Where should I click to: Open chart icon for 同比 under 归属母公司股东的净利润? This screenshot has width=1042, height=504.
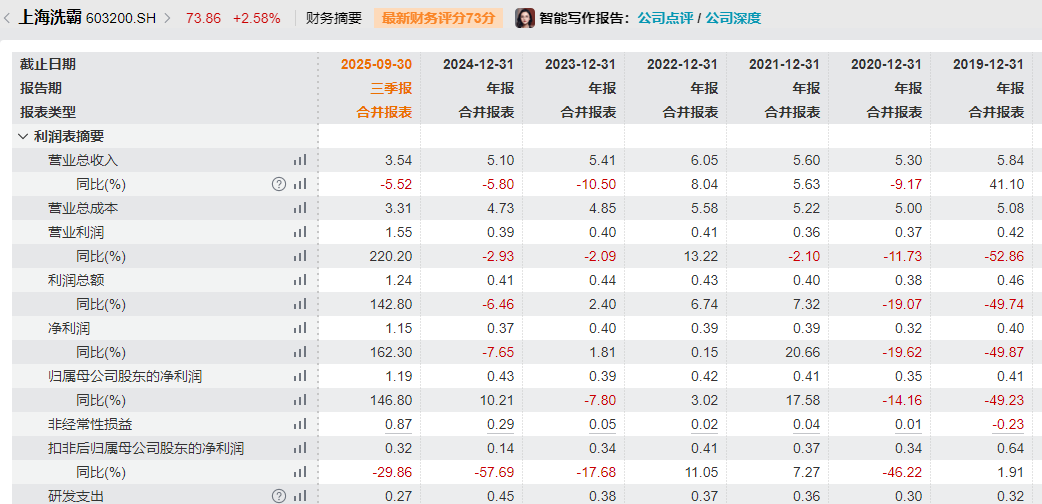pyautogui.click(x=300, y=400)
